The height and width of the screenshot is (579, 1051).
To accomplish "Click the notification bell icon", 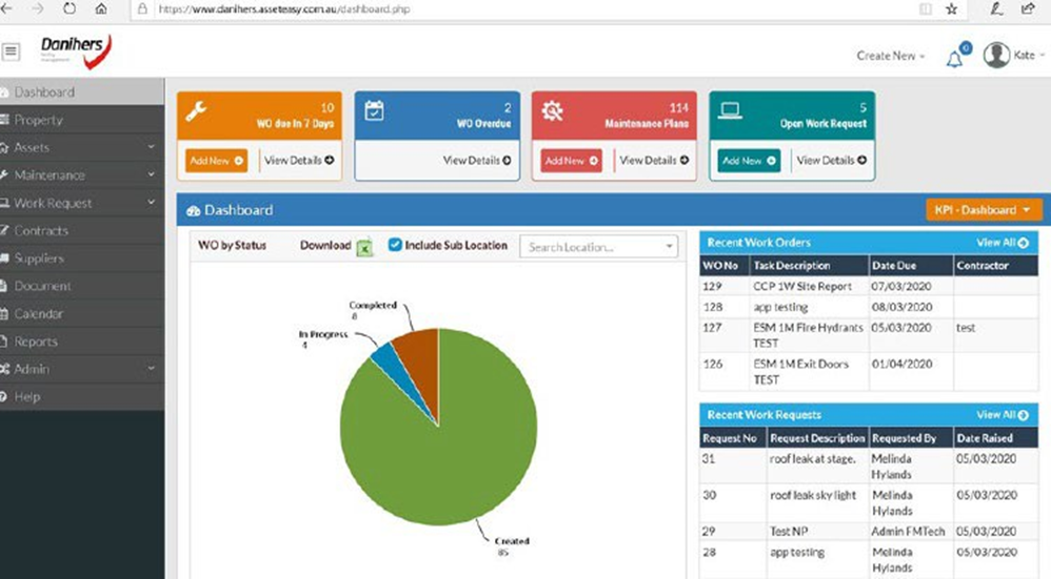I will 955,57.
